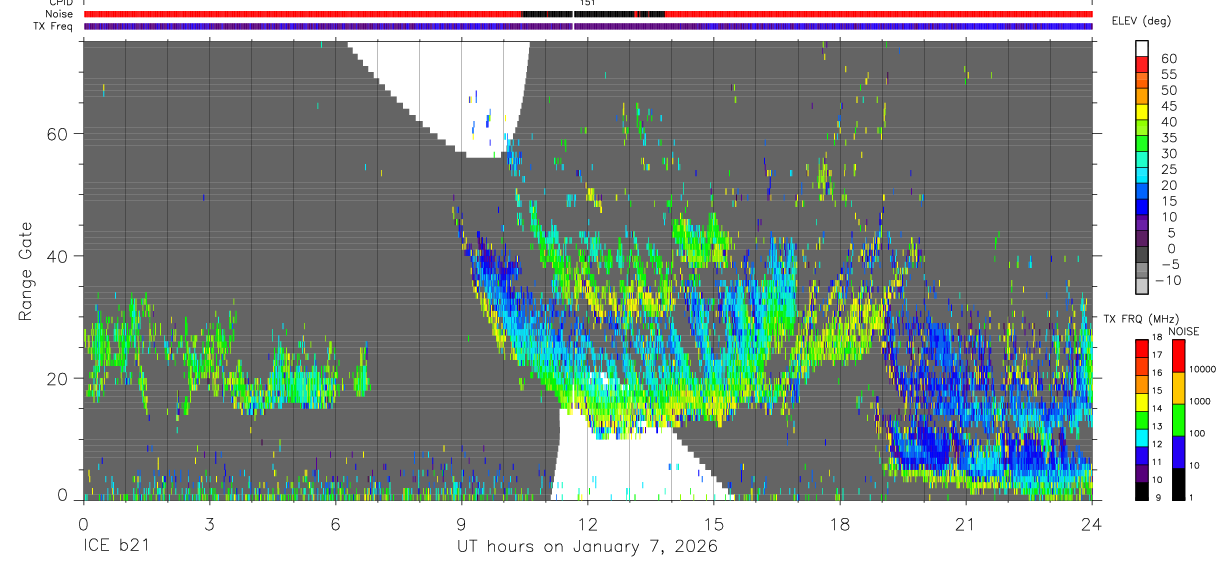Click the 'UT hours on January 7, 2026' axis title
1228x567 pixels.
point(587,547)
